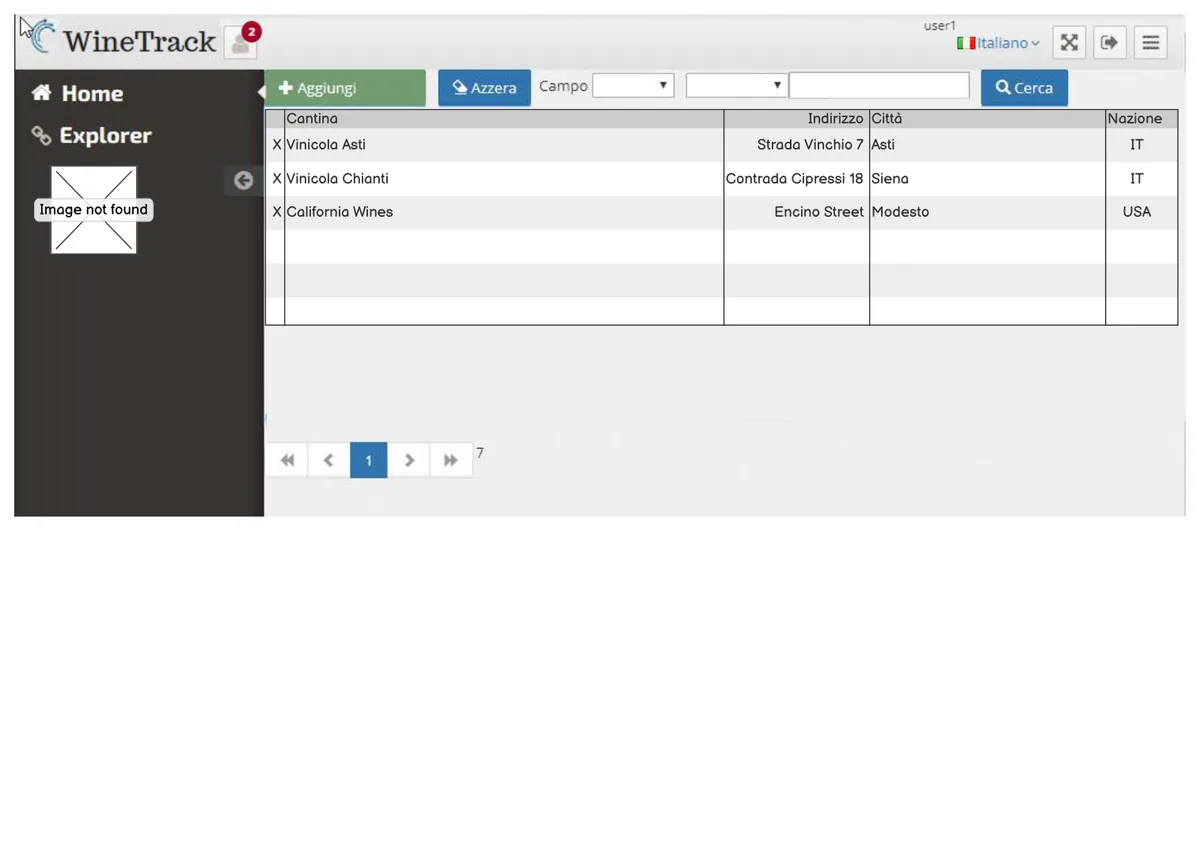Click the Cerca search button
Viewport: 1200px width, 848px height.
coord(1024,88)
